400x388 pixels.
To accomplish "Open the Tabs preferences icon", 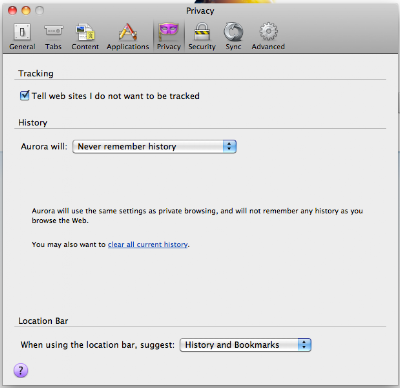I will 53,31.
